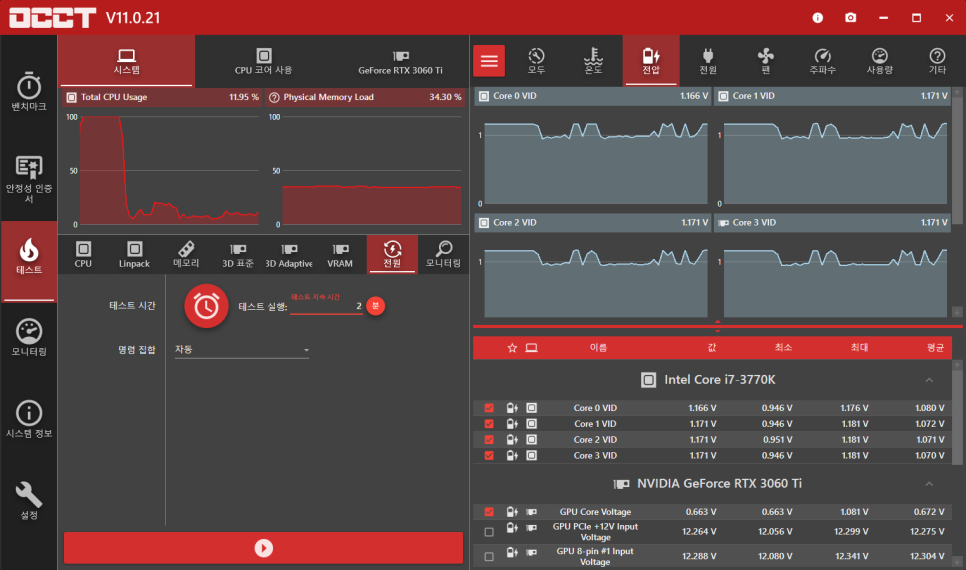This screenshot has width=966, height=570.
Task: Click the red alarm clock test-time icon
Action: tap(206, 306)
